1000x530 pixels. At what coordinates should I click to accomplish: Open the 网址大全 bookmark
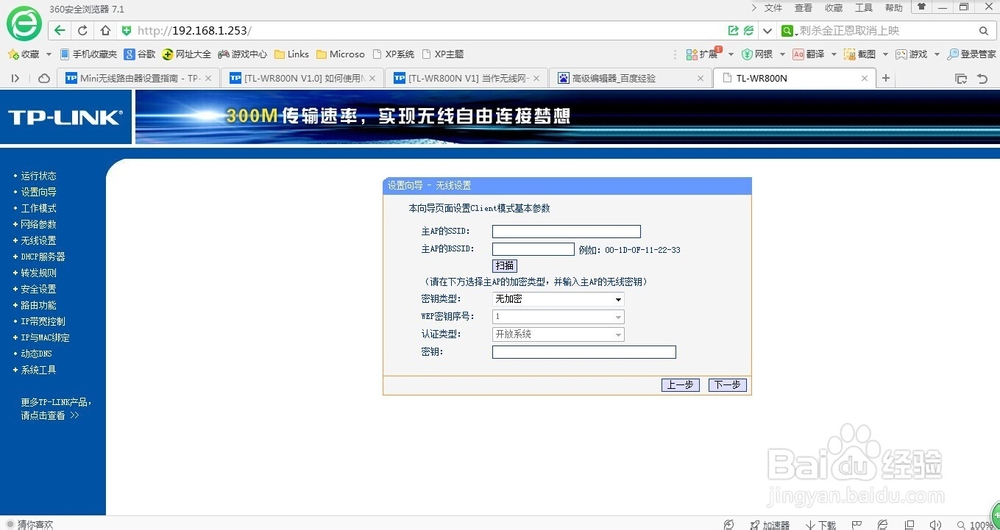pyautogui.click(x=186, y=54)
